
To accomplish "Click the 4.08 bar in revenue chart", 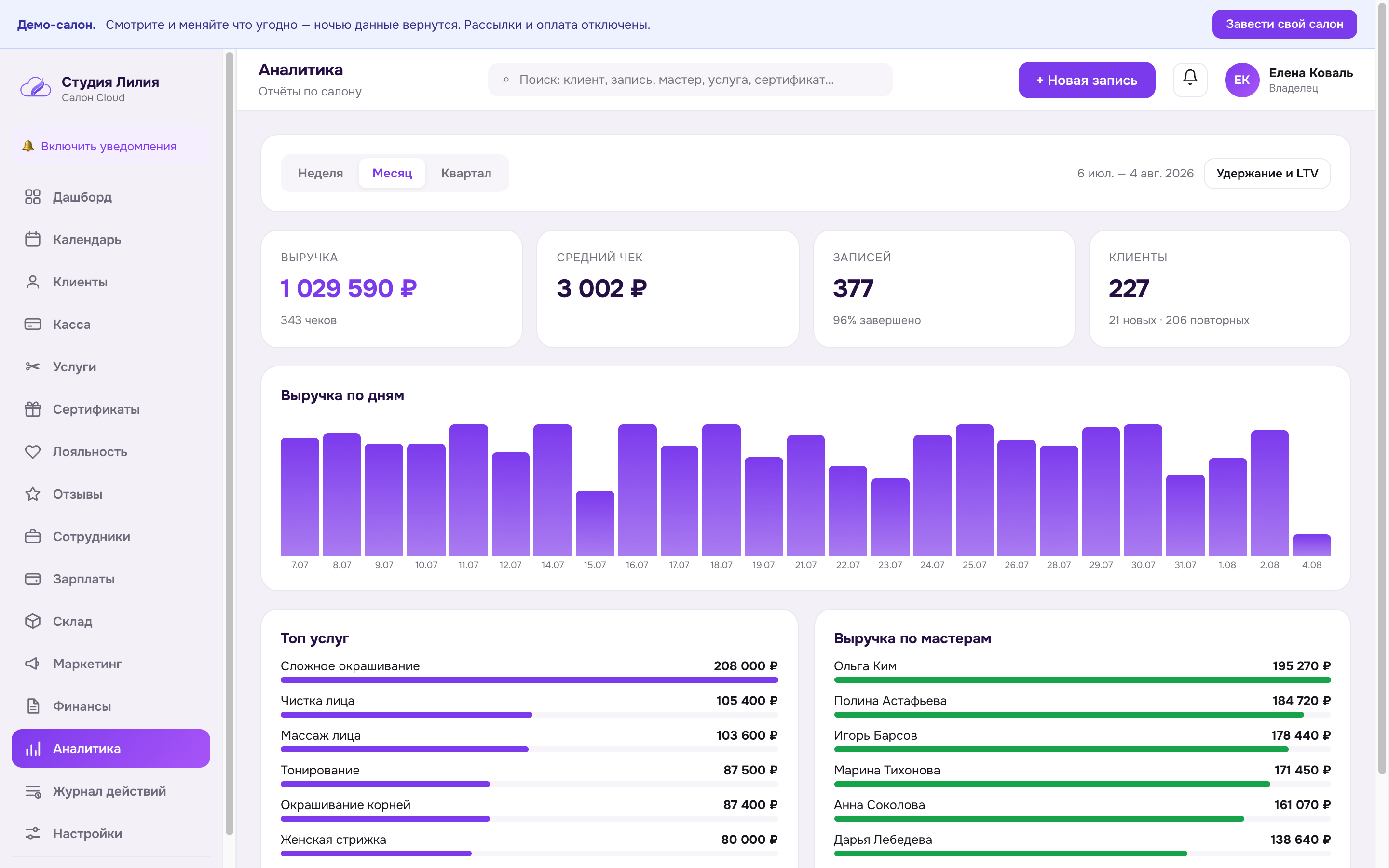I will pyautogui.click(x=1311, y=545).
